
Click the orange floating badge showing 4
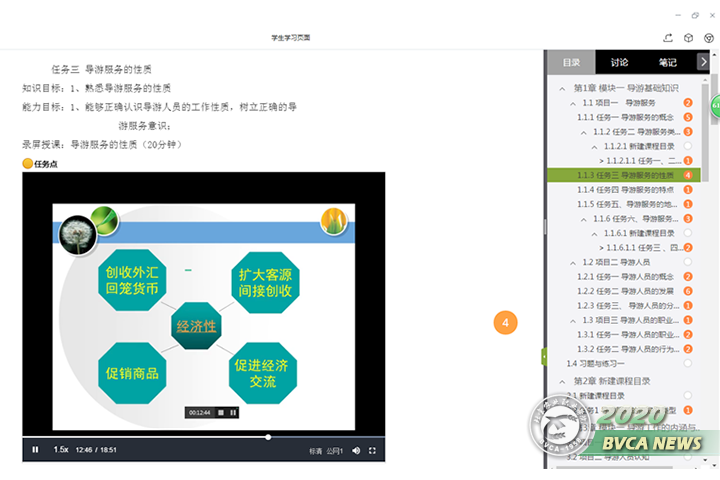tap(505, 323)
